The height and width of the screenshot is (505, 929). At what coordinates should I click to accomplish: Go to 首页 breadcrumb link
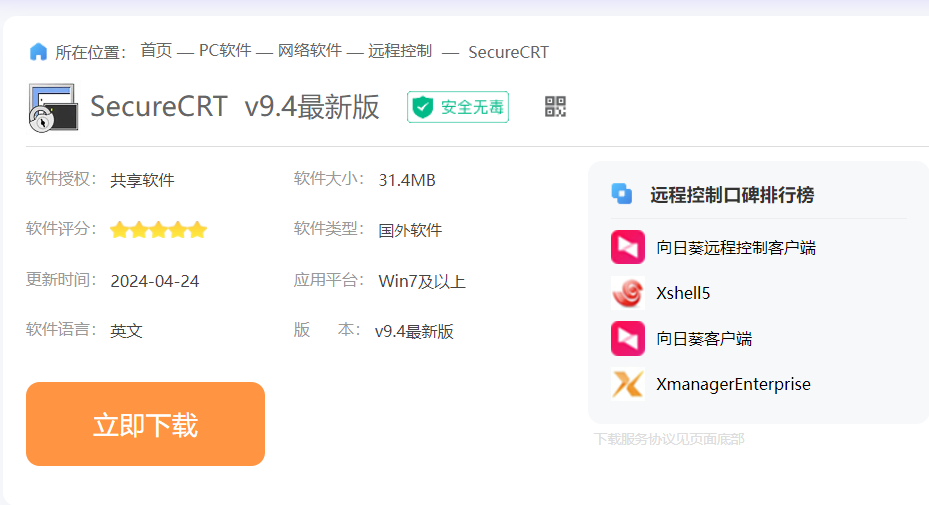pos(156,50)
